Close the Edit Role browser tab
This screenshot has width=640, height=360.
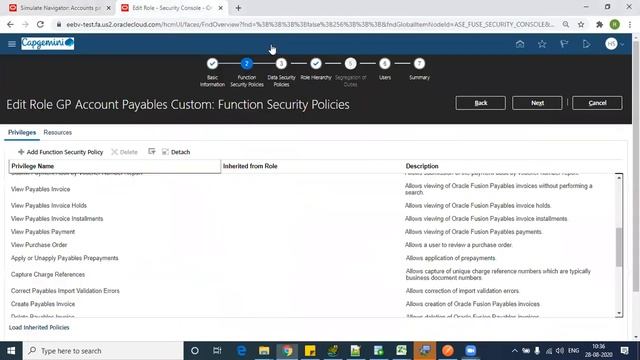(x=220, y=8)
